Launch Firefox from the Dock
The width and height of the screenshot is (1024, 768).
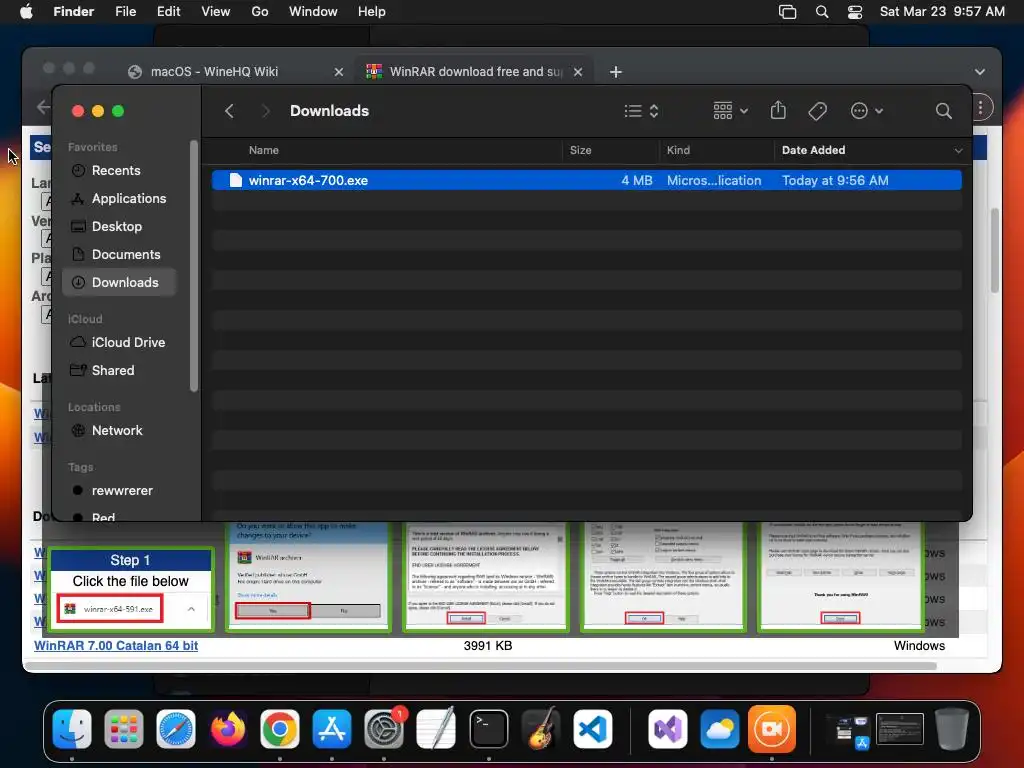pos(228,729)
